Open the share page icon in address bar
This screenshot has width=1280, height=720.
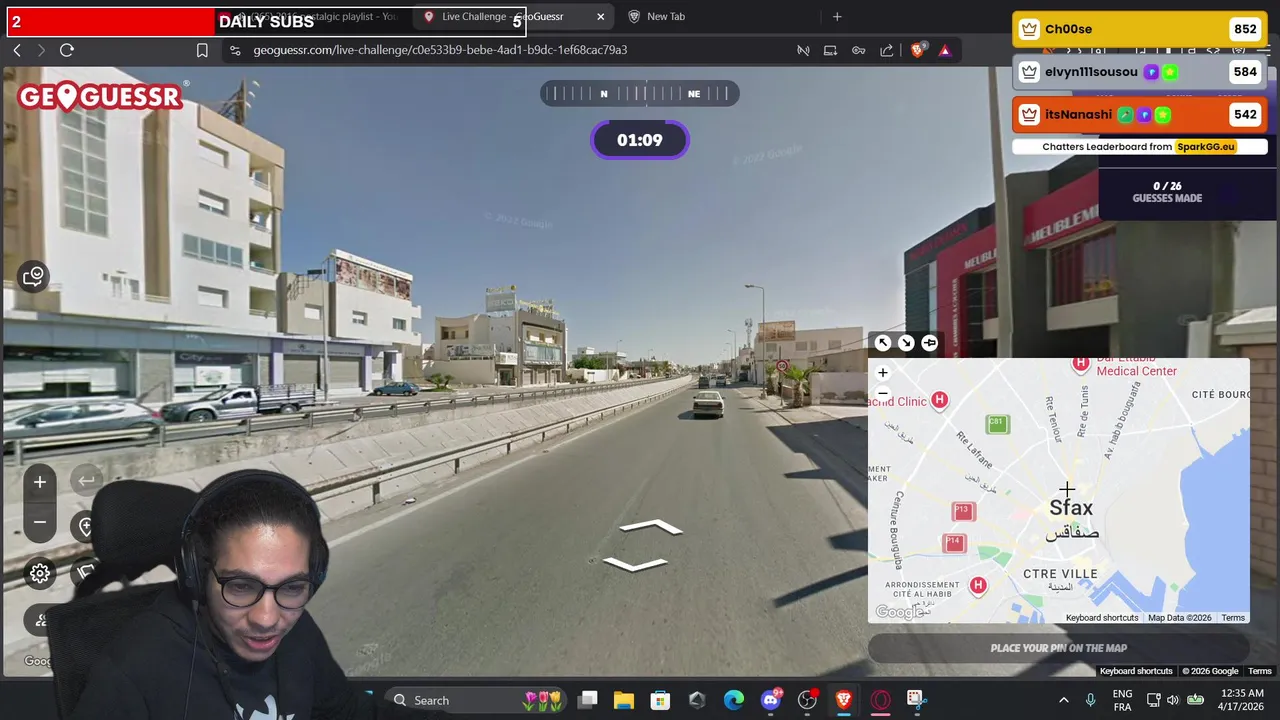[886, 50]
